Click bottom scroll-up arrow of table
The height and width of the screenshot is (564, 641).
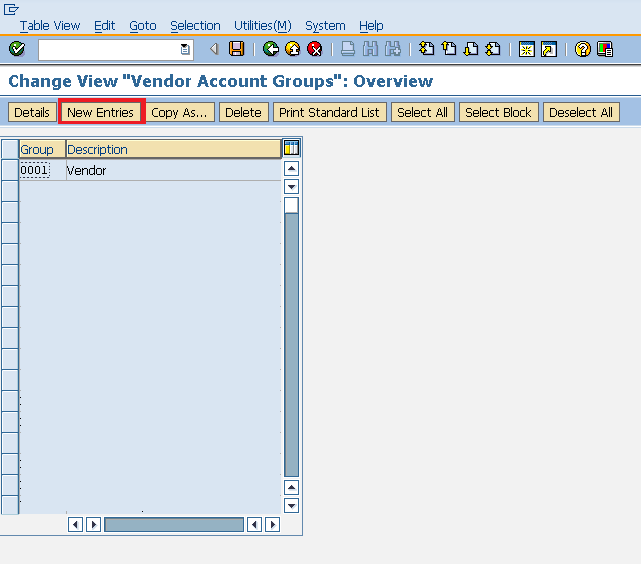point(291,487)
